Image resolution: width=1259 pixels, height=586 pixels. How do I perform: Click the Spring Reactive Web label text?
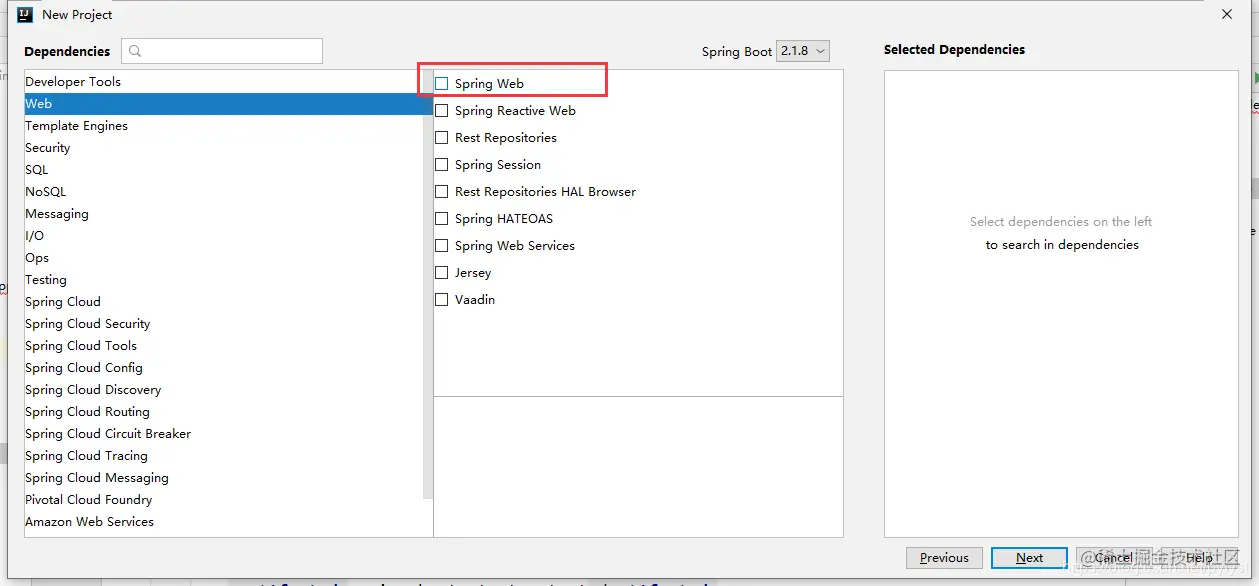[x=515, y=111]
